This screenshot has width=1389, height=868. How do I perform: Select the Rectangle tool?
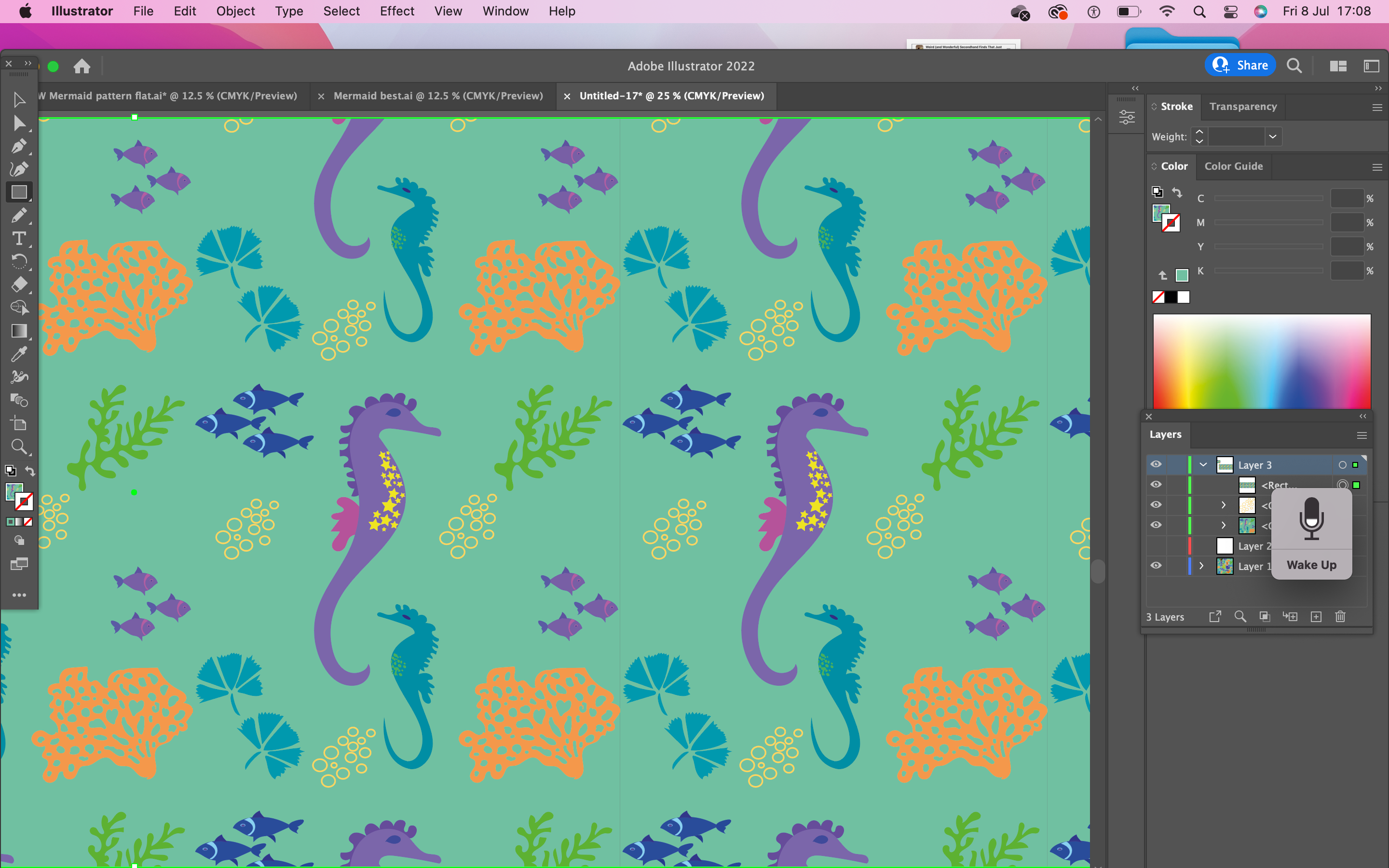pyautogui.click(x=19, y=192)
